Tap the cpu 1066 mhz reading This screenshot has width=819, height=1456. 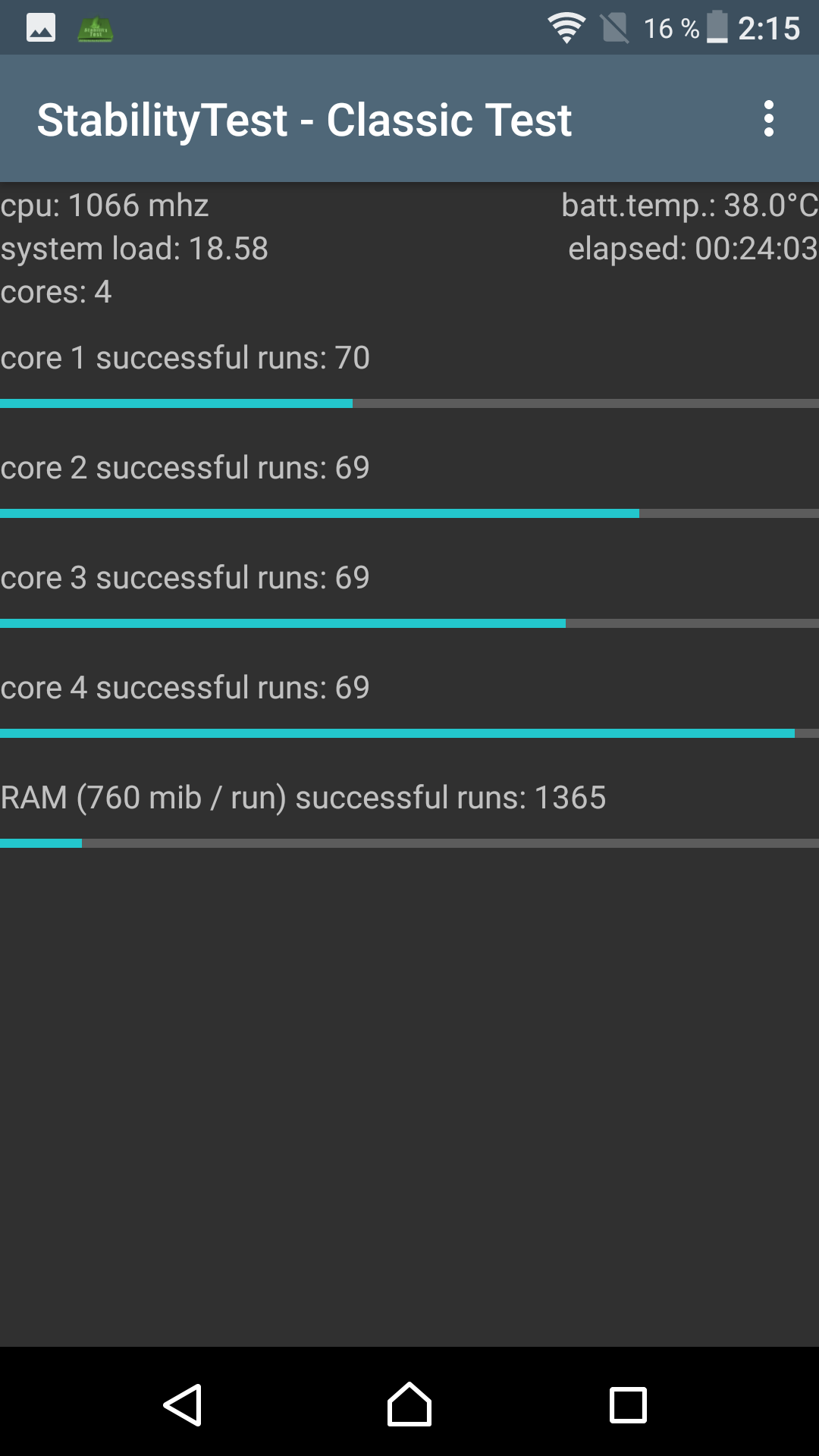(x=105, y=206)
